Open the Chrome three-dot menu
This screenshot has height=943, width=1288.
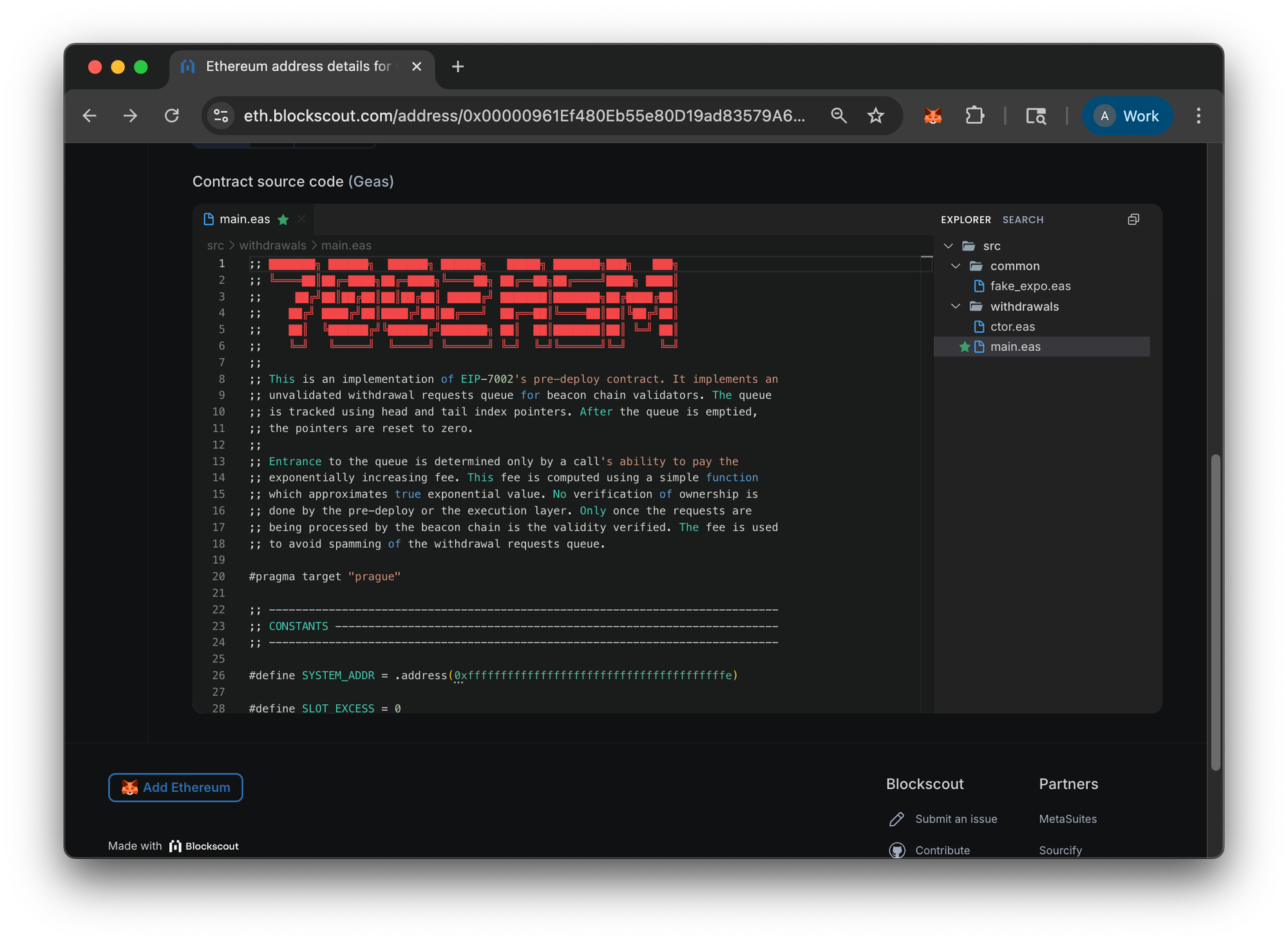(1198, 116)
